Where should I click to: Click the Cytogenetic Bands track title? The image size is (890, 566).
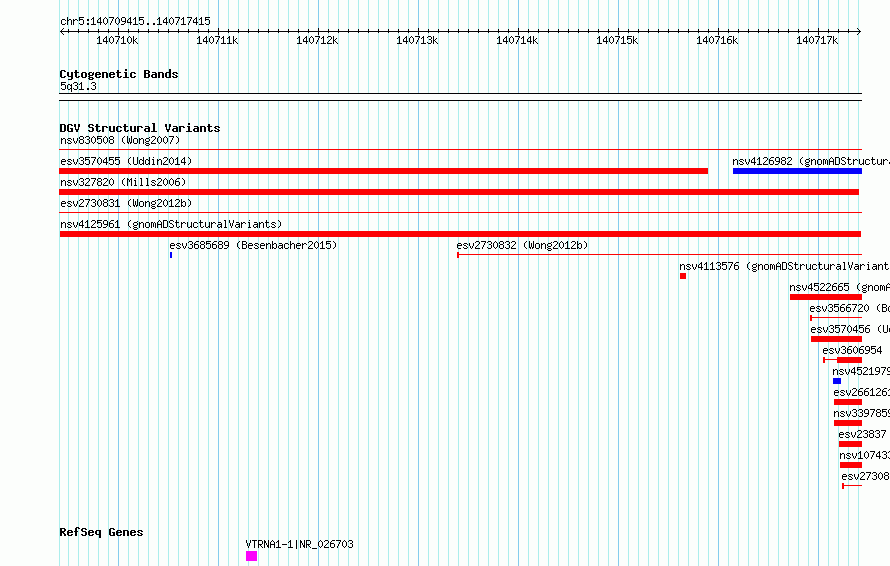click(x=119, y=74)
